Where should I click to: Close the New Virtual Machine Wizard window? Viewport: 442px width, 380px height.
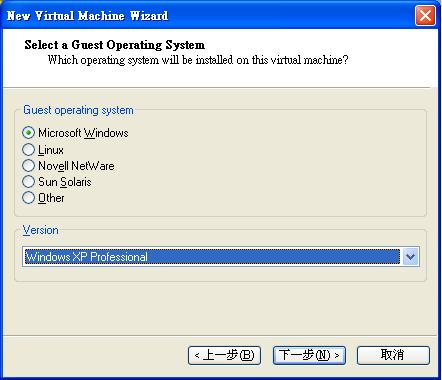(425, 16)
